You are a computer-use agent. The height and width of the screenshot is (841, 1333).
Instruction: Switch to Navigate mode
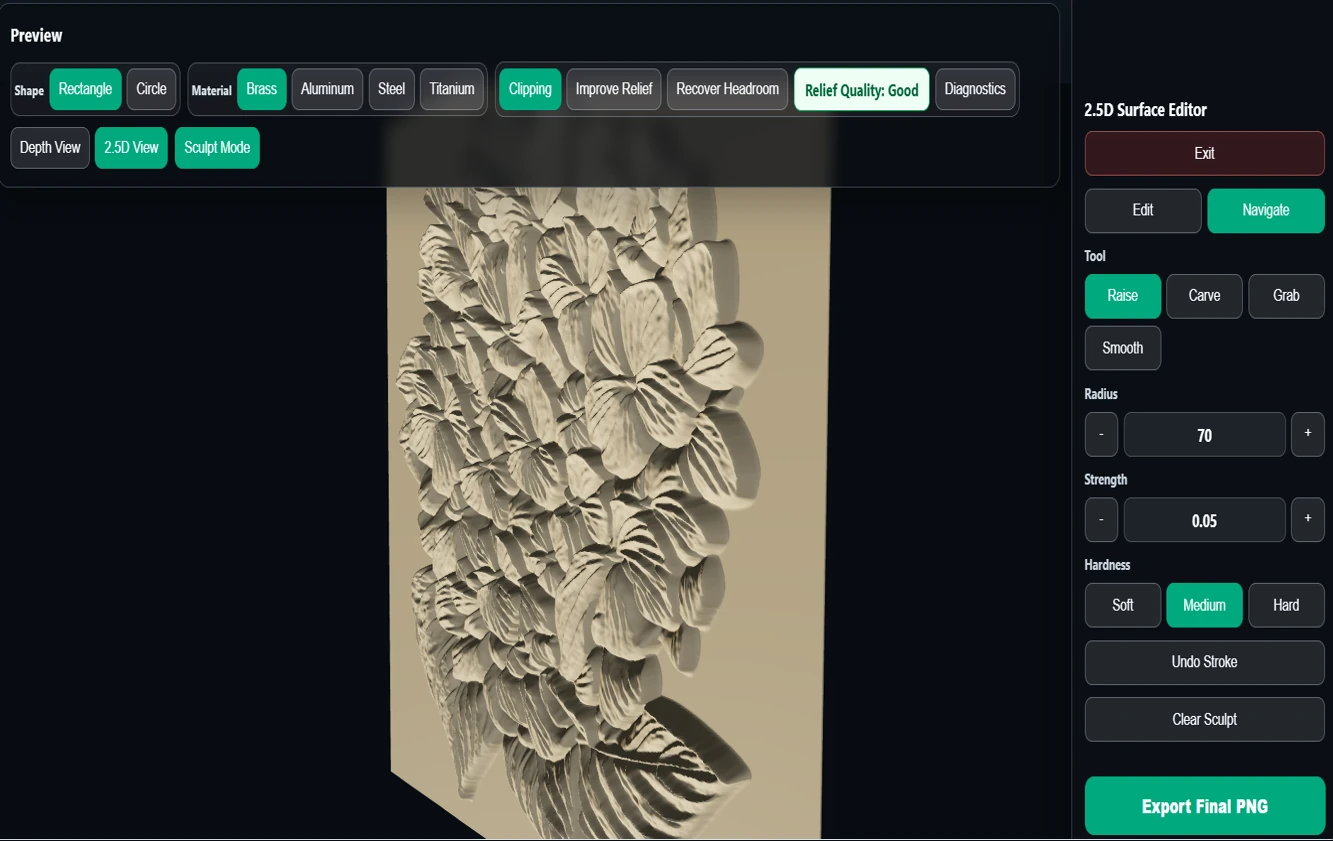(x=1266, y=210)
